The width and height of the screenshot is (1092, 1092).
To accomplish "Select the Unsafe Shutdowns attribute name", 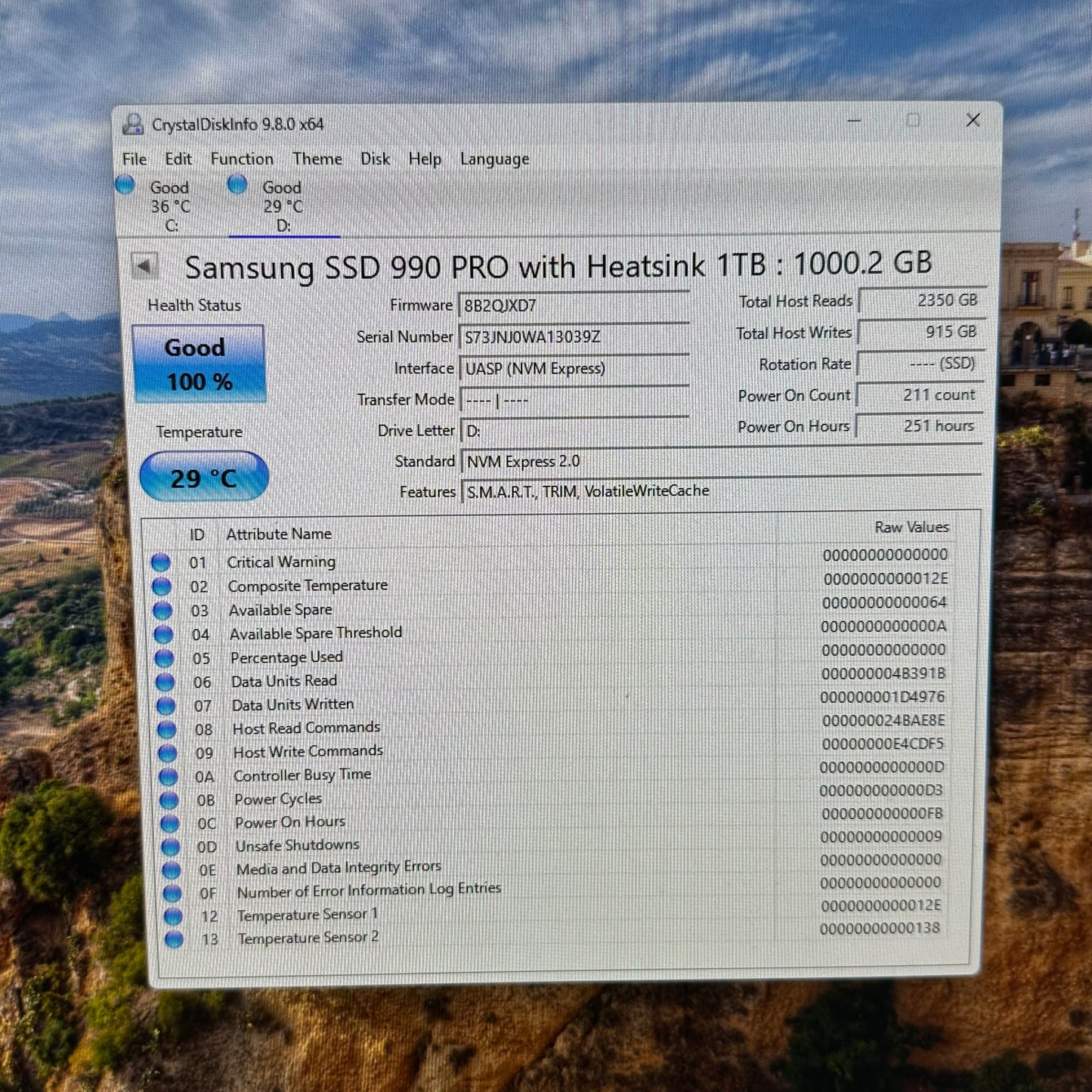I will point(297,846).
